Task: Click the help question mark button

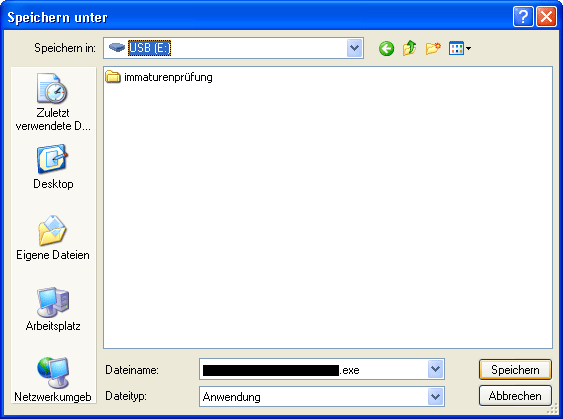Action: pos(523,17)
